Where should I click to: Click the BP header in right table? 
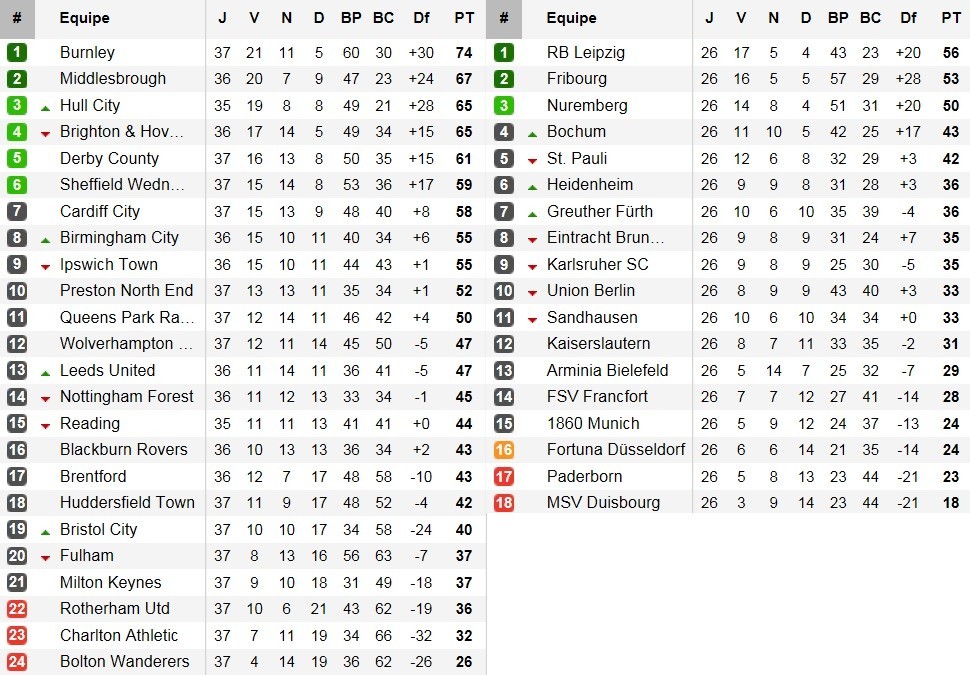[838, 18]
